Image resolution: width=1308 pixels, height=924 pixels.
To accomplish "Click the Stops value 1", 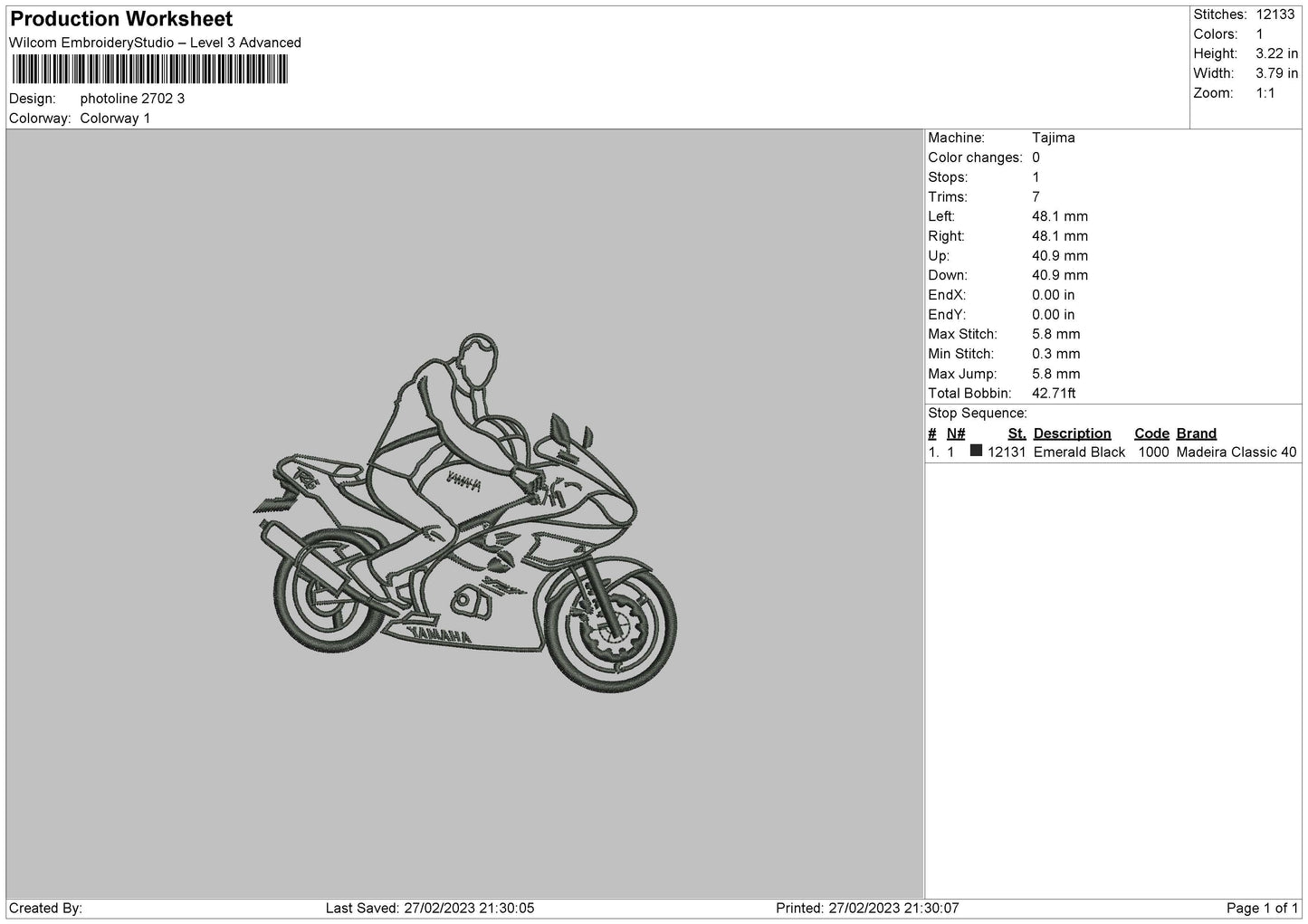I will click(x=1036, y=177).
